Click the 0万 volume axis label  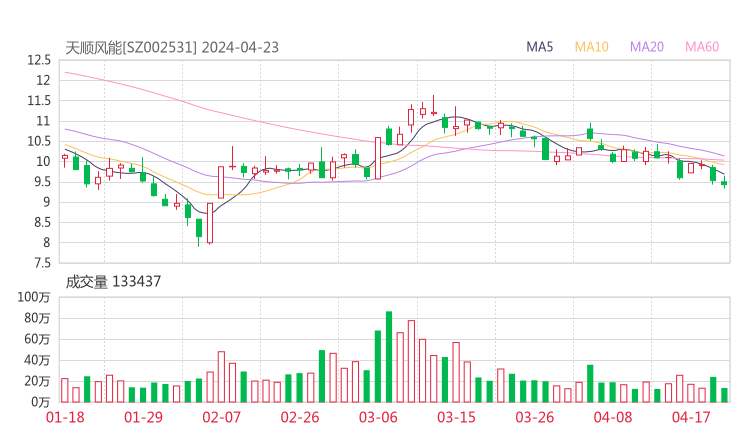tap(40, 402)
